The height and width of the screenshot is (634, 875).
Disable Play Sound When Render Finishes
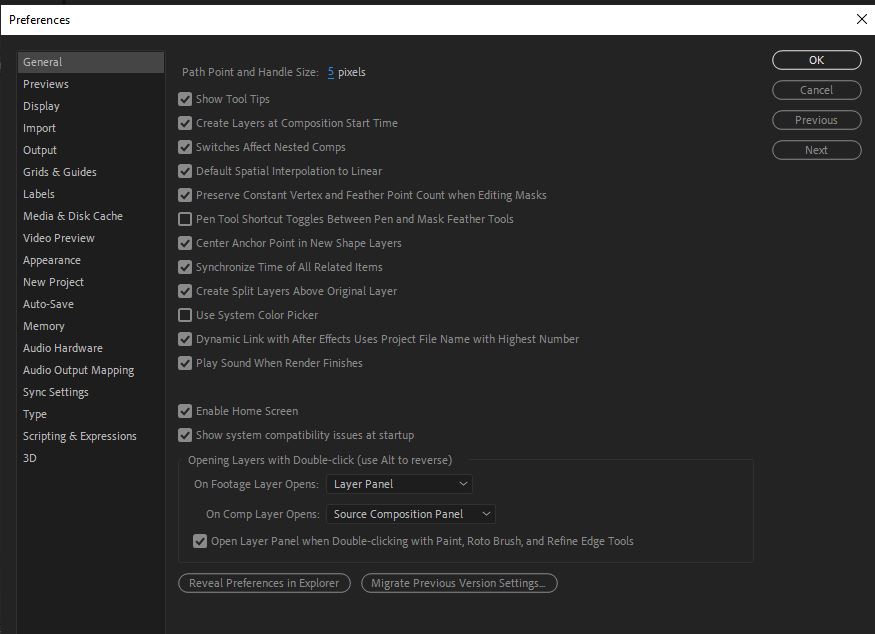pos(185,363)
